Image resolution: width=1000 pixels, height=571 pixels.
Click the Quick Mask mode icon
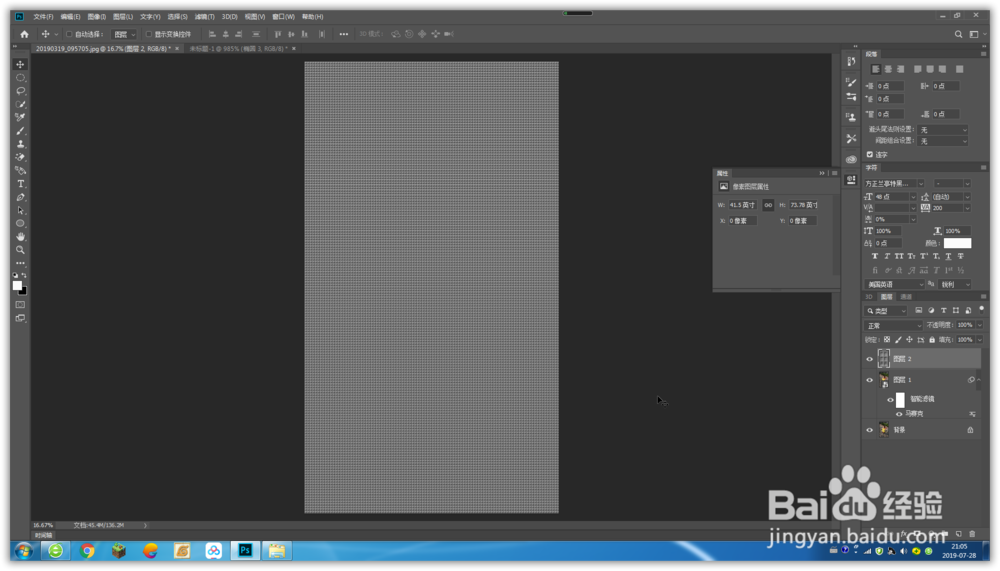[x=20, y=305]
